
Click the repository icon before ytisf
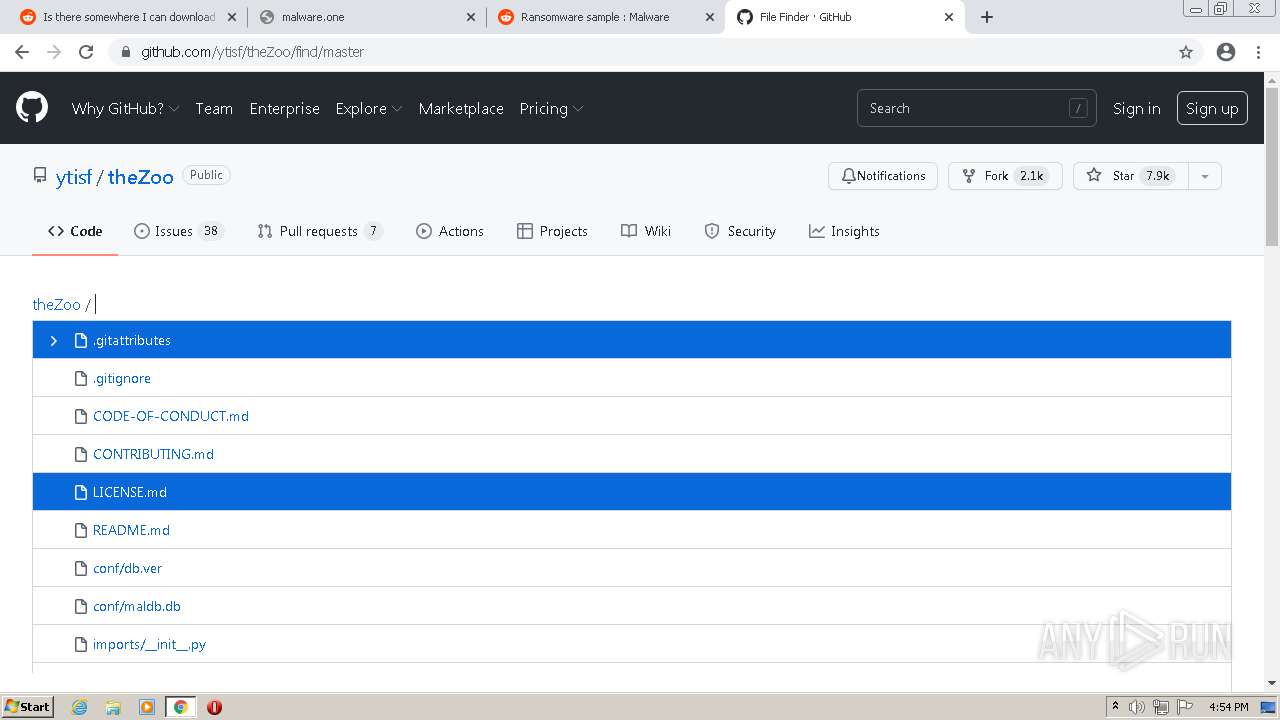[40, 176]
